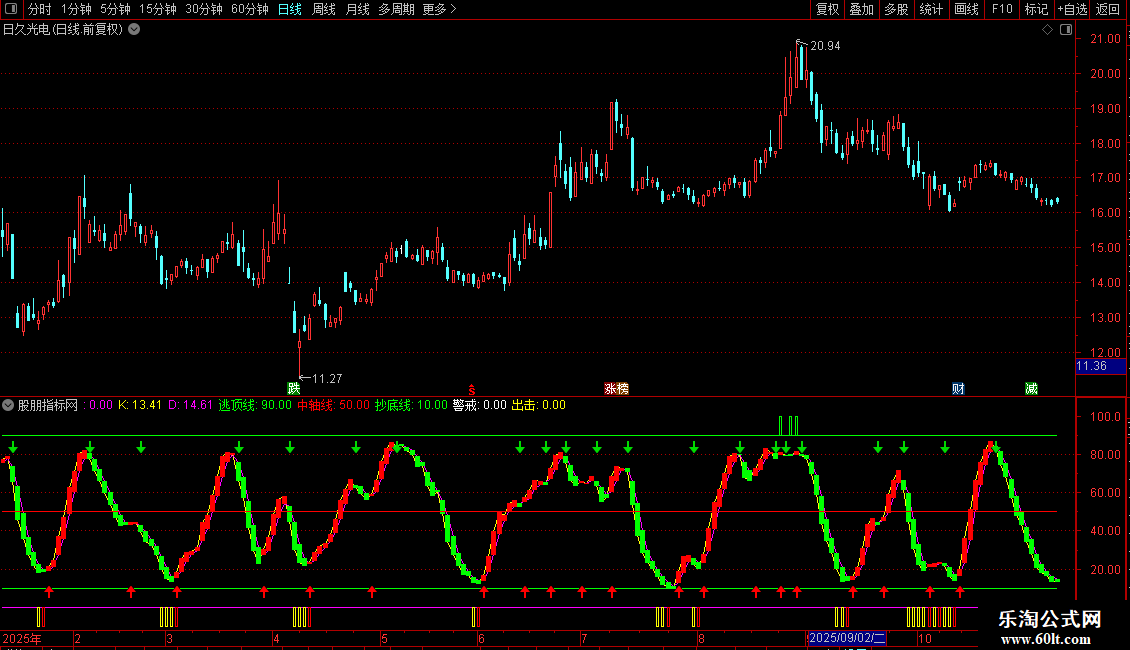Add stock with +自选 button
This screenshot has width=1130, height=650.
pos(1072,9)
